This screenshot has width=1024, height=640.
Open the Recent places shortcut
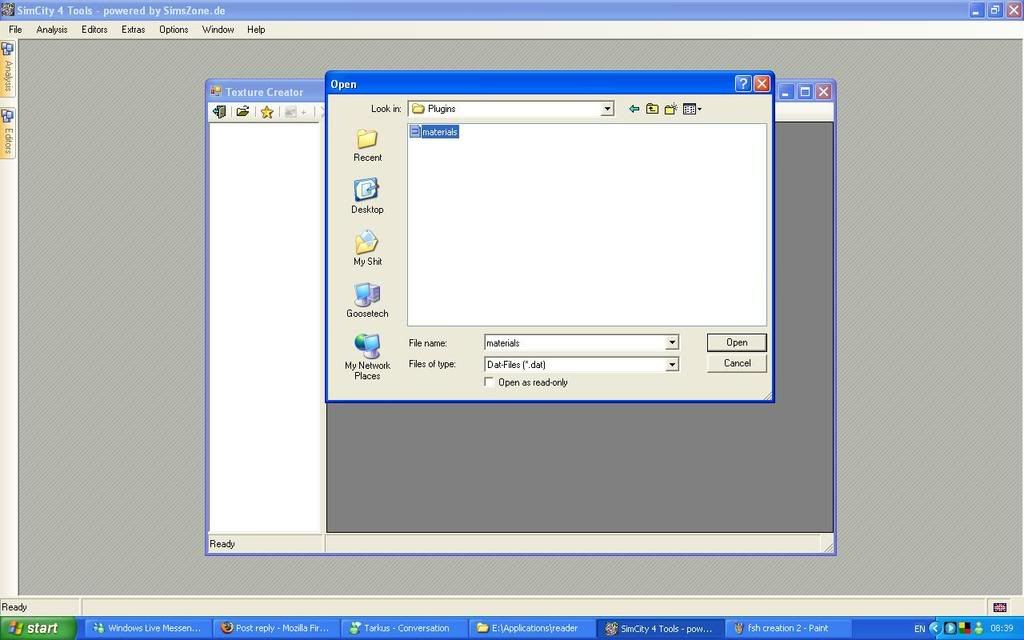click(367, 145)
